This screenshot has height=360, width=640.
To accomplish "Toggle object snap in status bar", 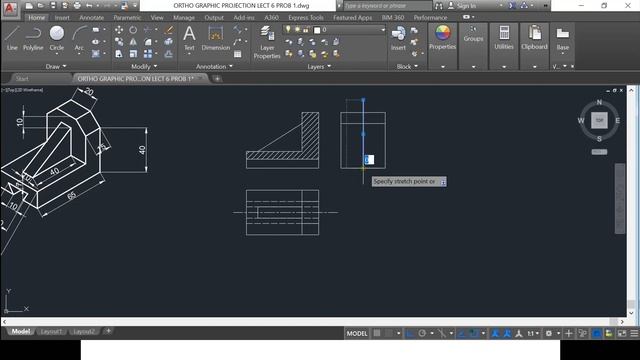I will coord(474,333).
